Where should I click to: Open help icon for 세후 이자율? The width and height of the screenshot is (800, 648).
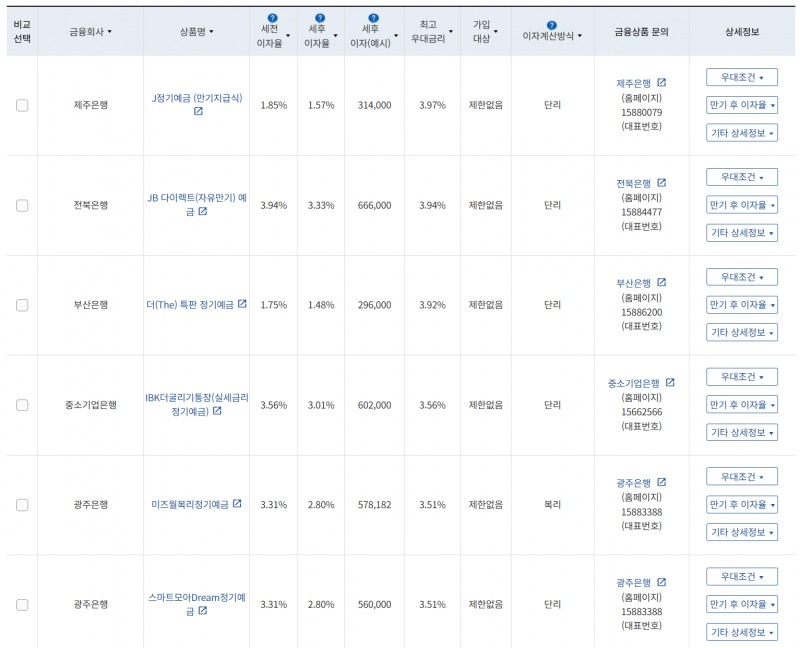coord(320,18)
